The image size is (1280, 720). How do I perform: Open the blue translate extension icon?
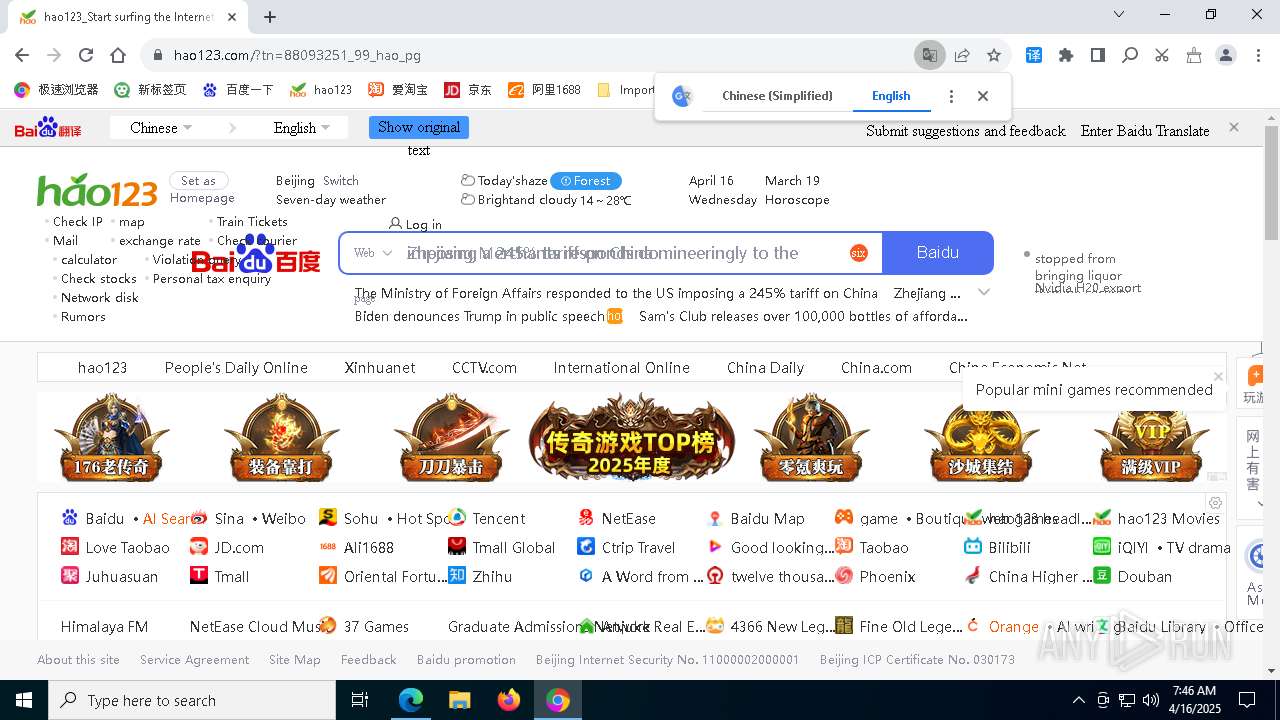pyautogui.click(x=1034, y=55)
